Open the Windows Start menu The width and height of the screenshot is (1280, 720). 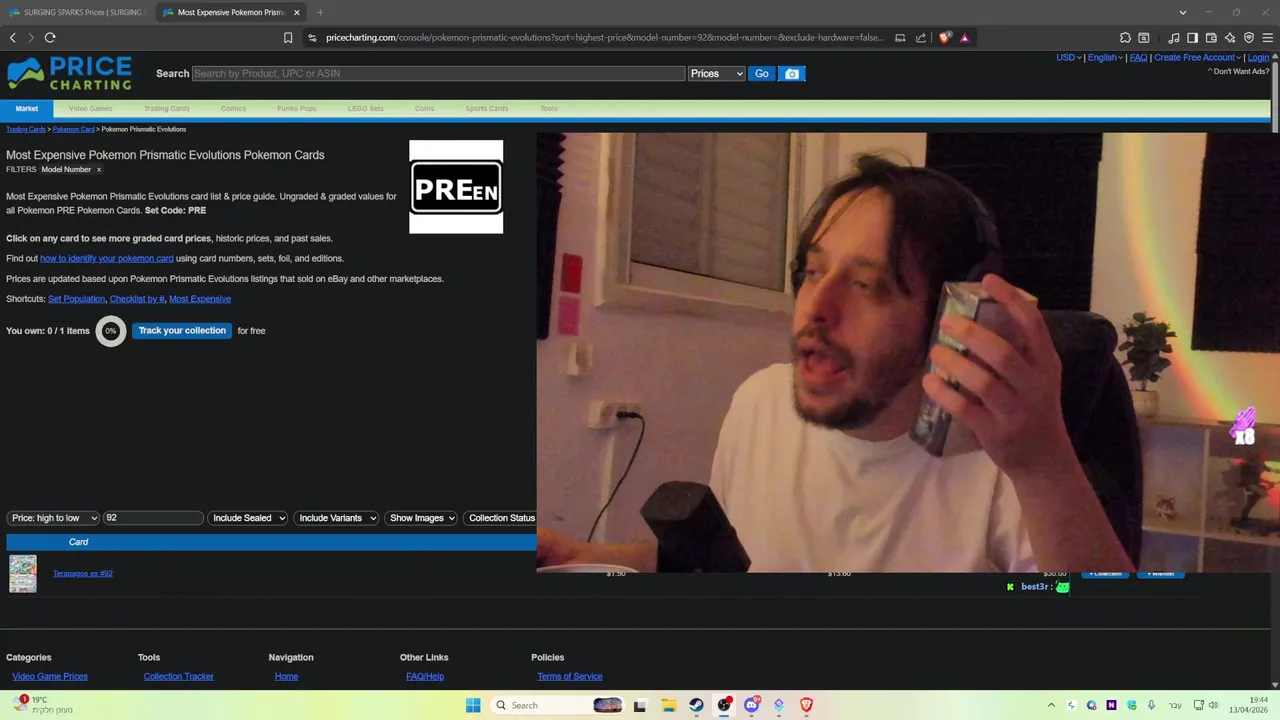(x=473, y=705)
